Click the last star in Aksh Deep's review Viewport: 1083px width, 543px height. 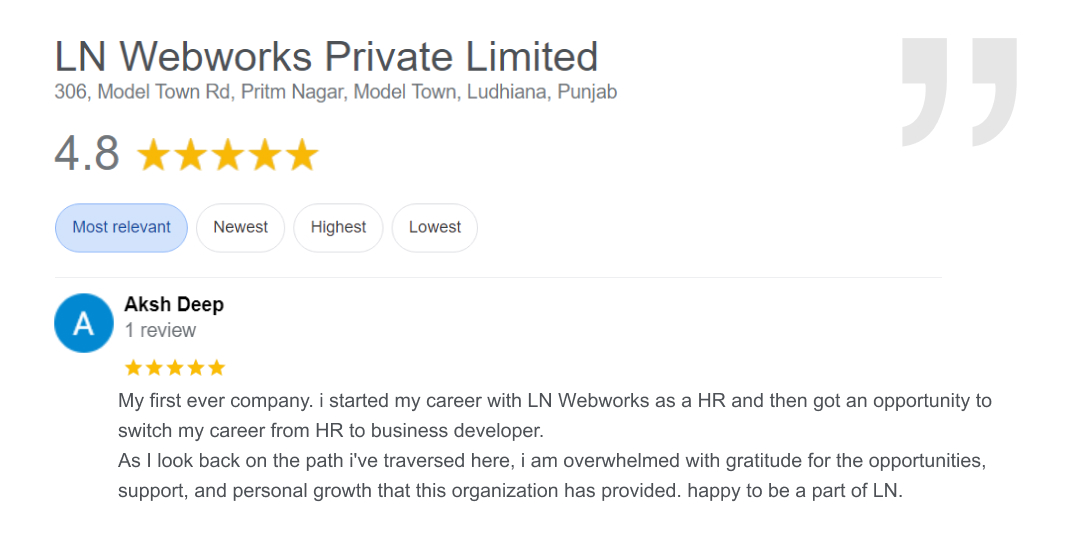pyautogui.click(x=217, y=367)
